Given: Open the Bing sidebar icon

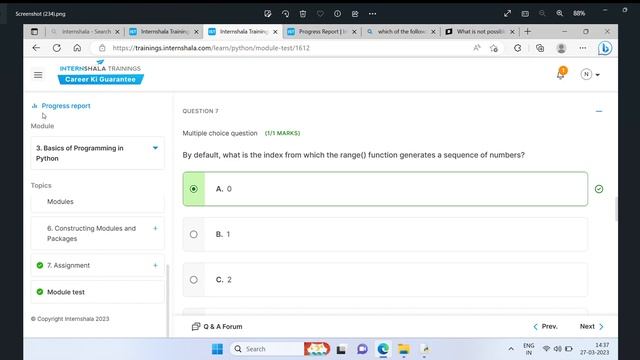Looking at the screenshot, I should 604,48.
